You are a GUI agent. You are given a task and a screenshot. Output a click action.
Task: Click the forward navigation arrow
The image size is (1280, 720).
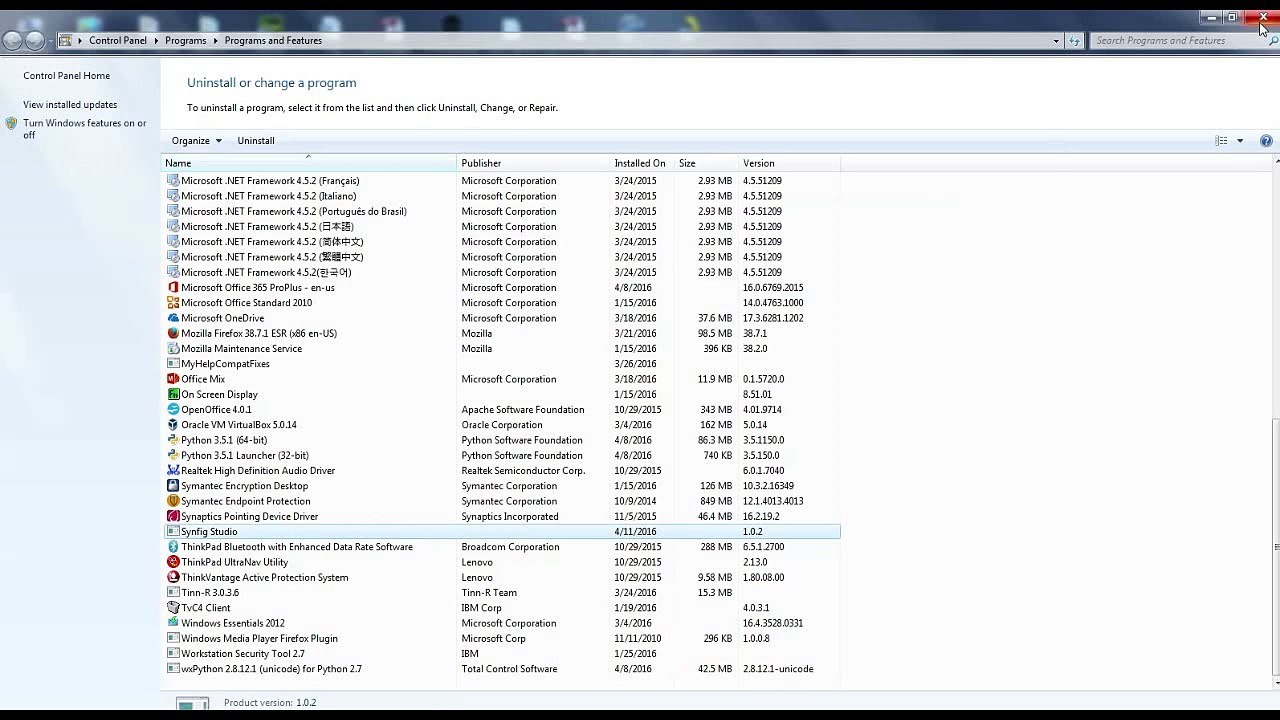(x=35, y=41)
